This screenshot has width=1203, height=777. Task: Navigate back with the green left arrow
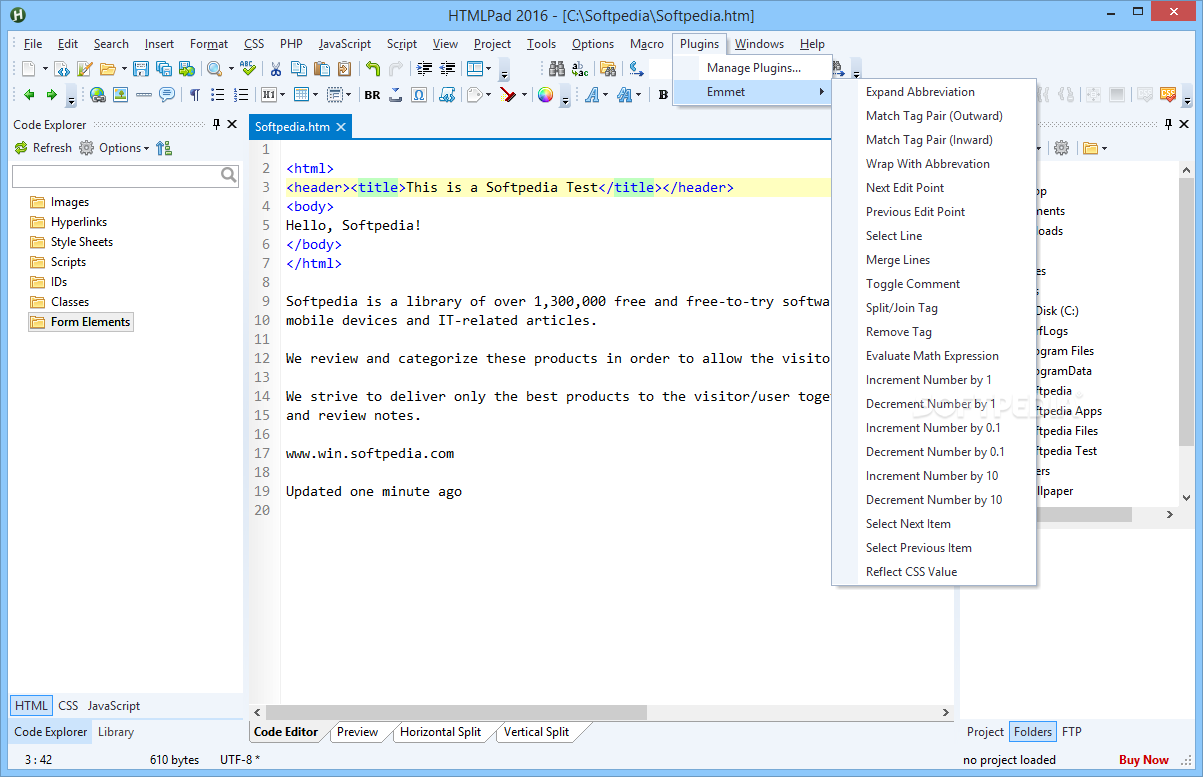point(28,95)
